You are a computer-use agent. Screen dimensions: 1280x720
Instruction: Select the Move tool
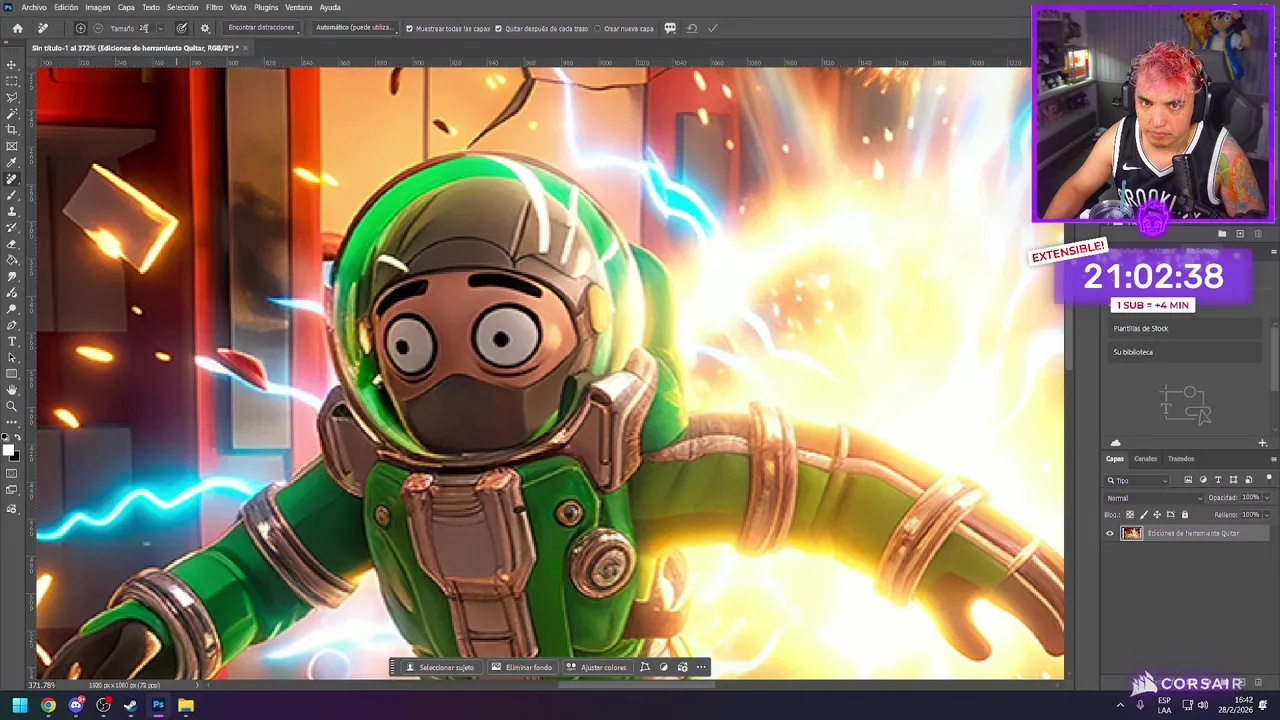[x=12, y=65]
